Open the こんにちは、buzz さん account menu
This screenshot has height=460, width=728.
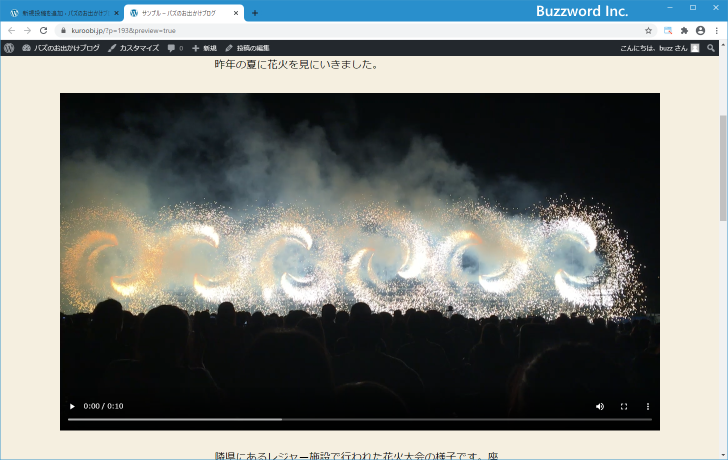659,48
